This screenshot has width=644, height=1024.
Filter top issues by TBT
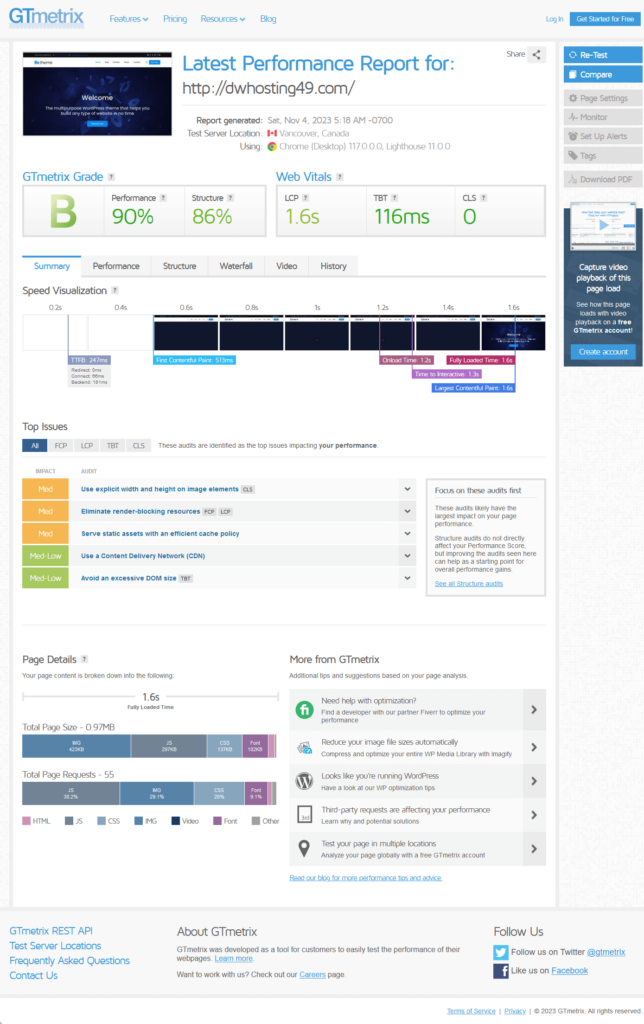tap(112, 445)
